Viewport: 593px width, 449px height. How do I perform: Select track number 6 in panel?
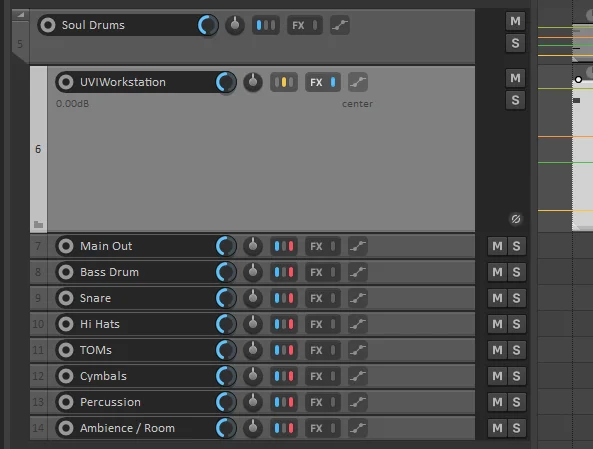click(38, 149)
